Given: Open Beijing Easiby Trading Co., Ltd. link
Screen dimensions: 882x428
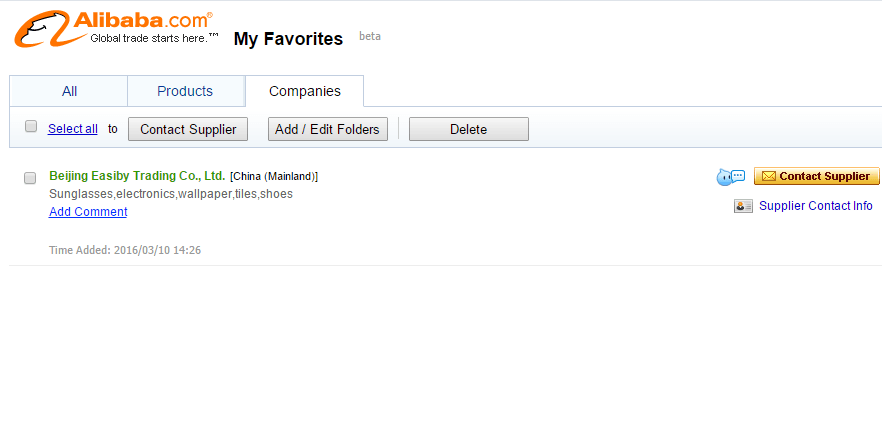Looking at the screenshot, I should (137, 176).
